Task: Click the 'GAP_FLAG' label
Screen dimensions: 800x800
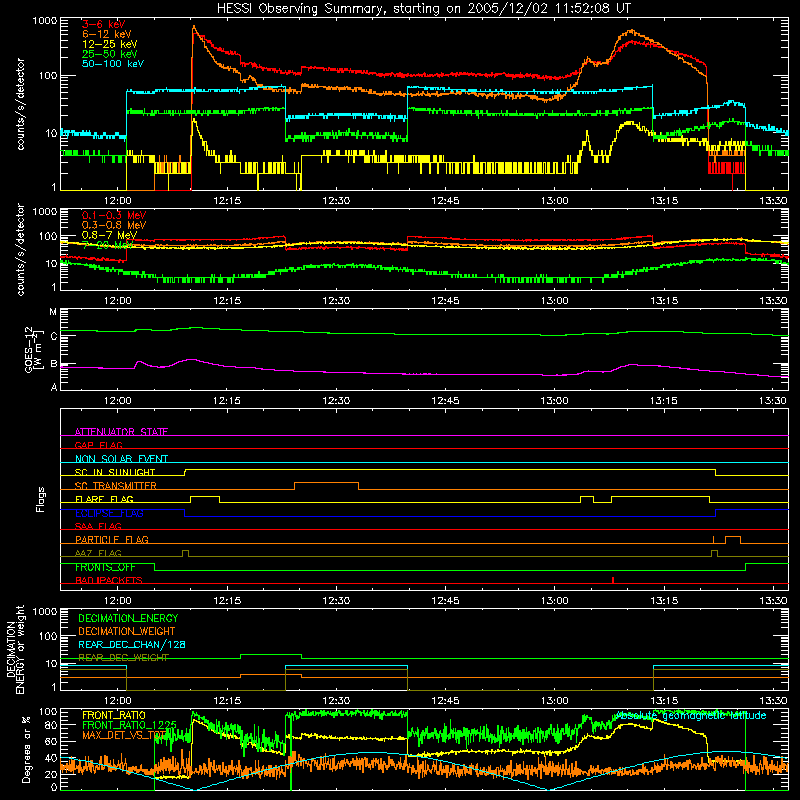Action: [98, 445]
